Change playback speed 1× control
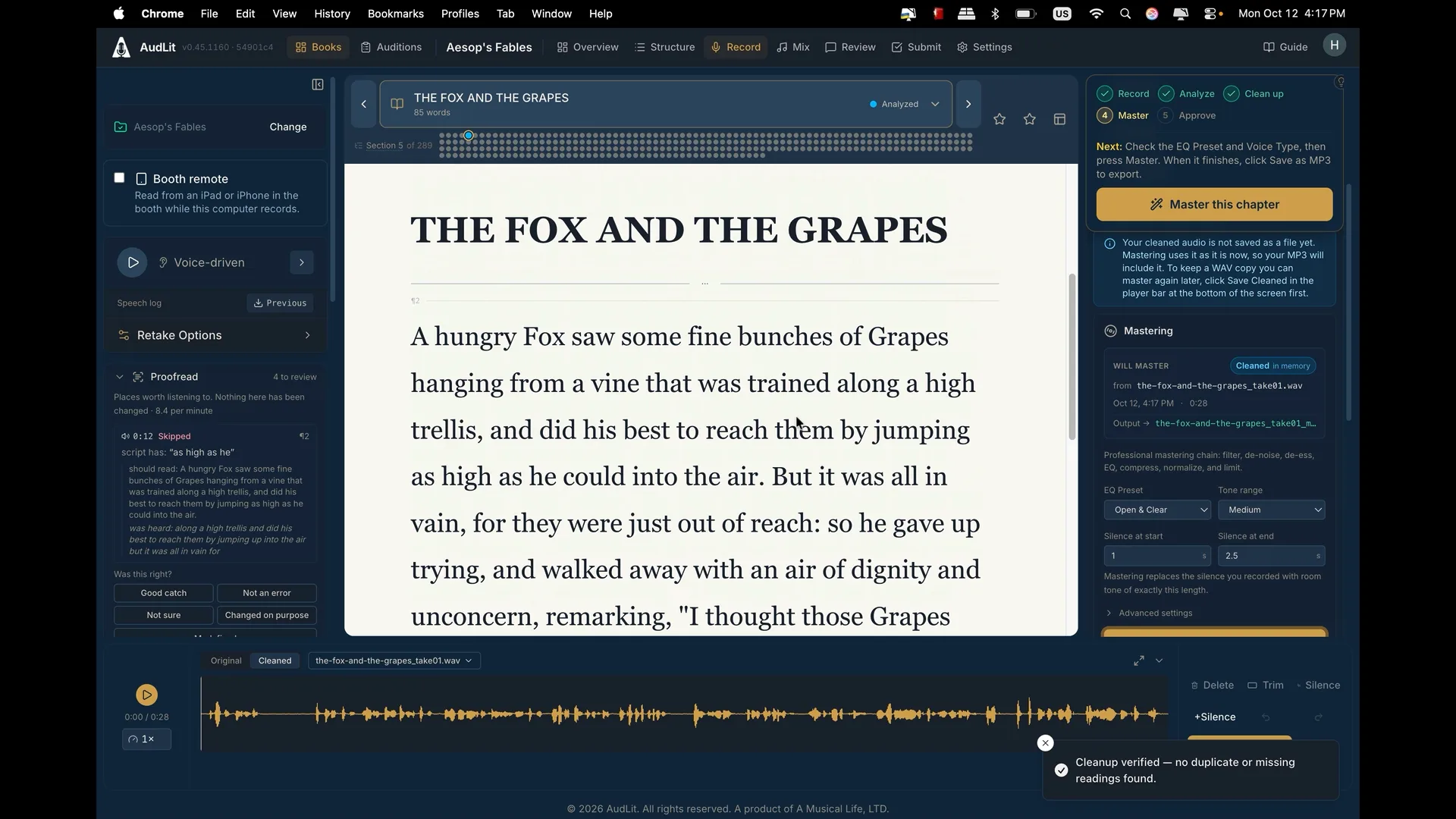Viewport: 1456px width, 819px height. (146, 739)
